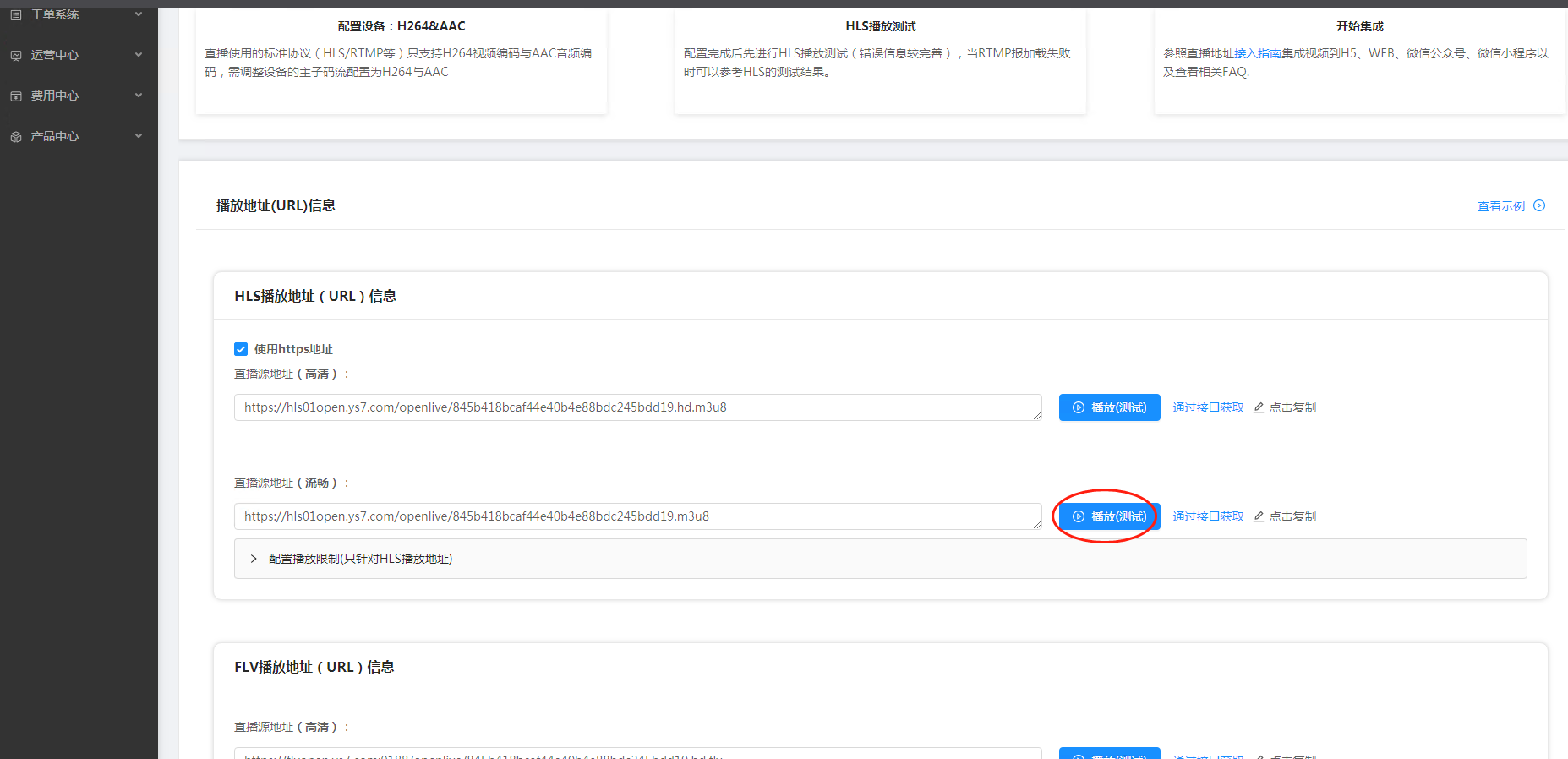The width and height of the screenshot is (1568, 759).
Task: Click the pencil copy icon for HLS 高清 address
Action: point(1259,407)
